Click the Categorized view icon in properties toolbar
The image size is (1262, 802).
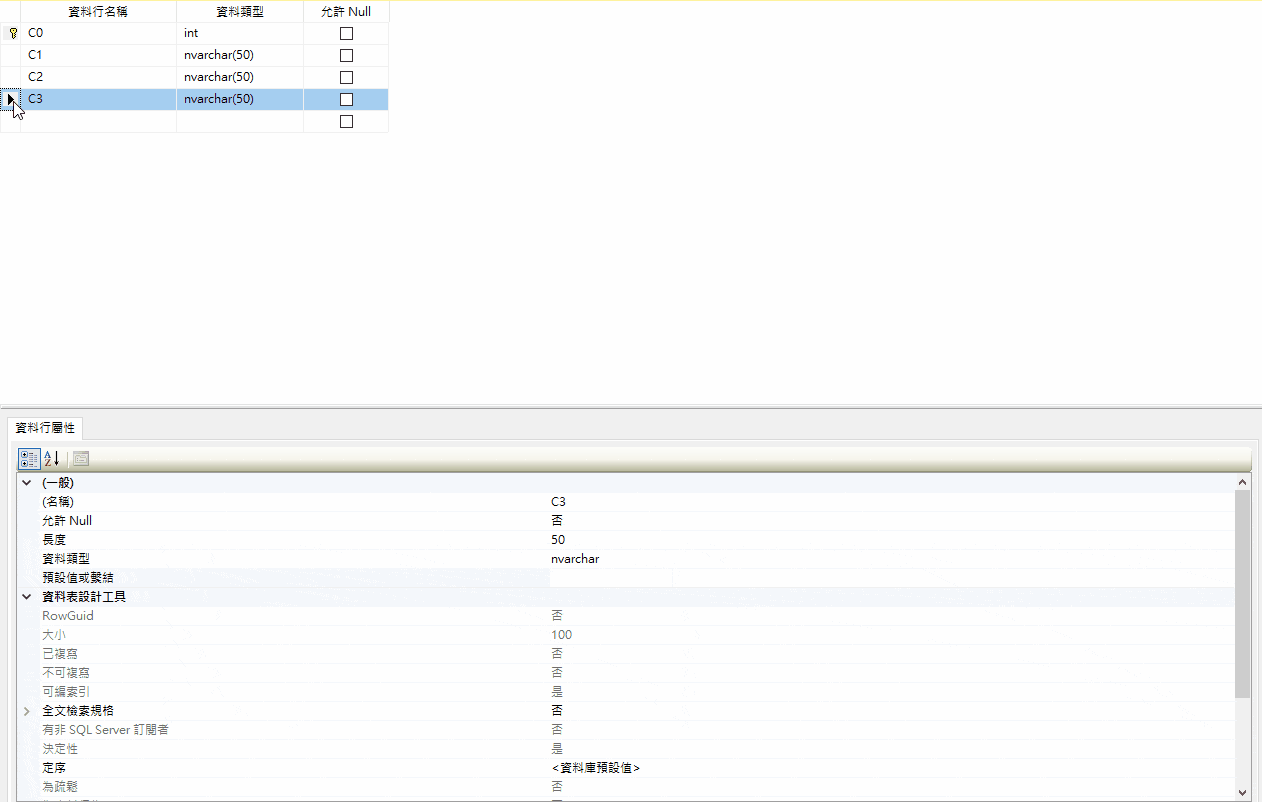(30, 459)
